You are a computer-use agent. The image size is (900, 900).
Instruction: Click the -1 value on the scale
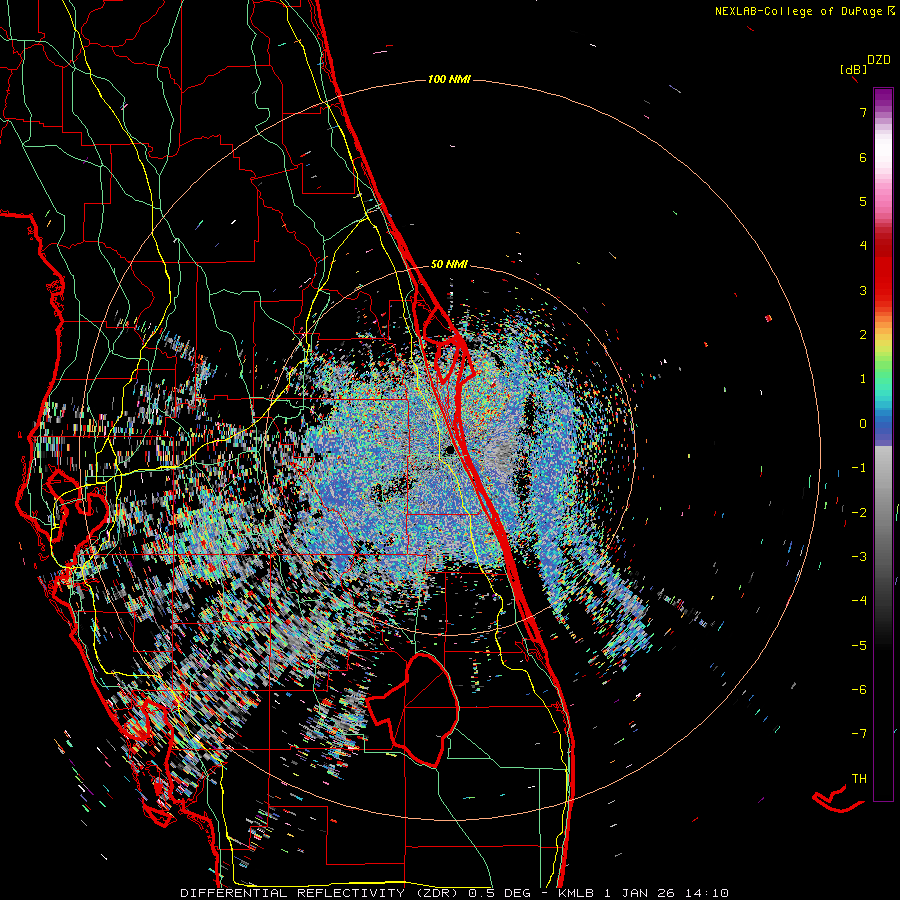tap(859, 468)
